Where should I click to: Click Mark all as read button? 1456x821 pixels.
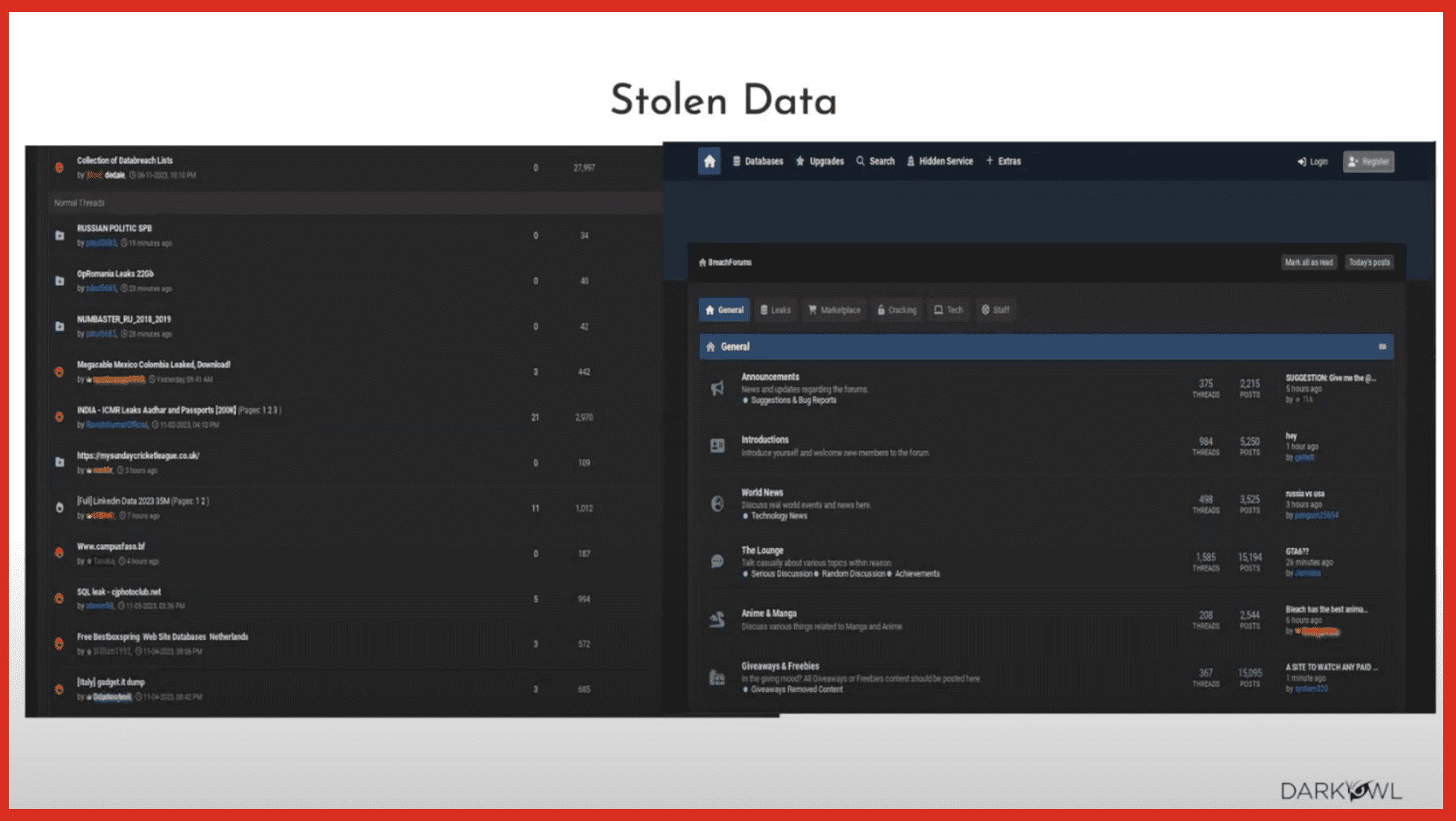(x=1309, y=262)
